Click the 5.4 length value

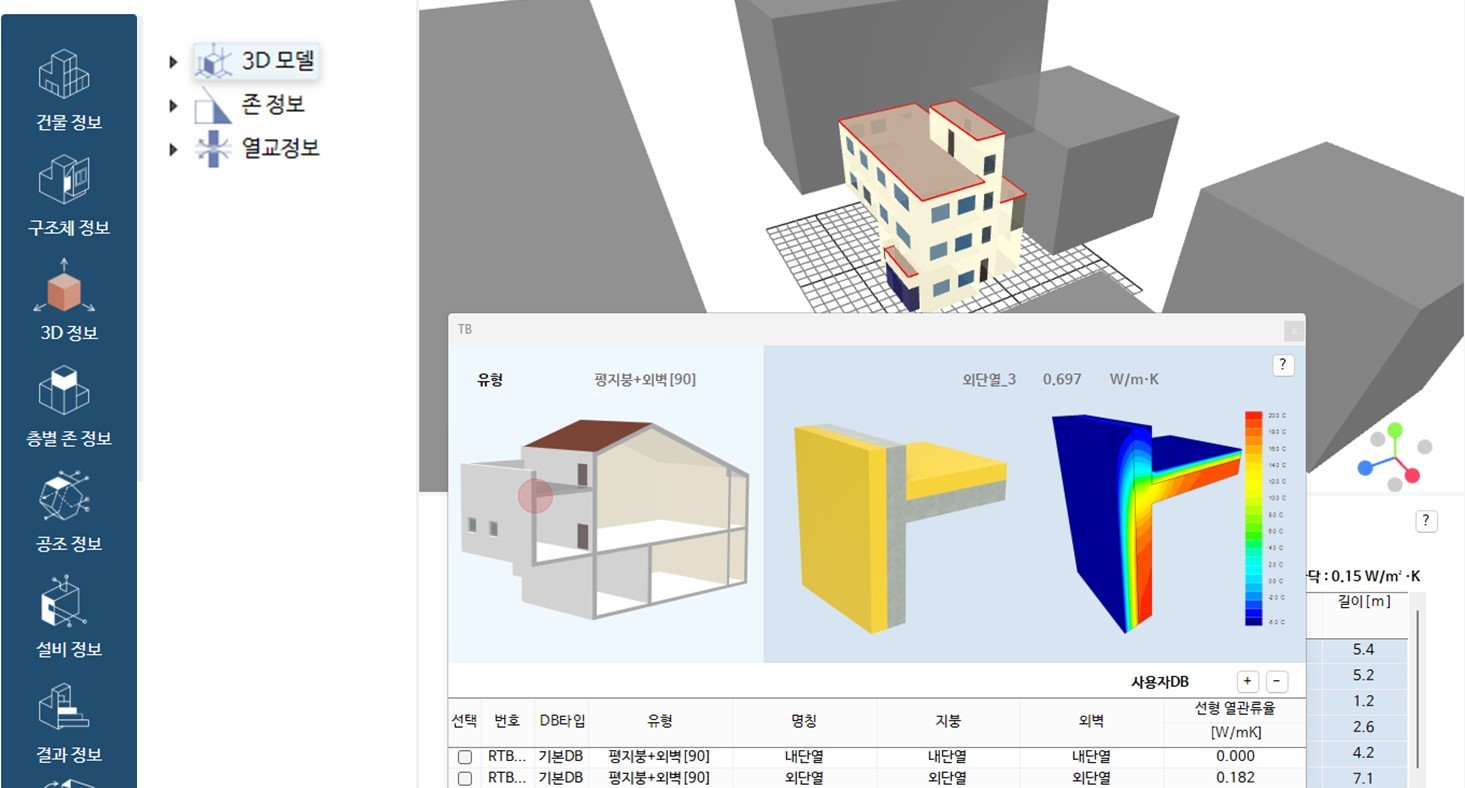tap(1363, 650)
